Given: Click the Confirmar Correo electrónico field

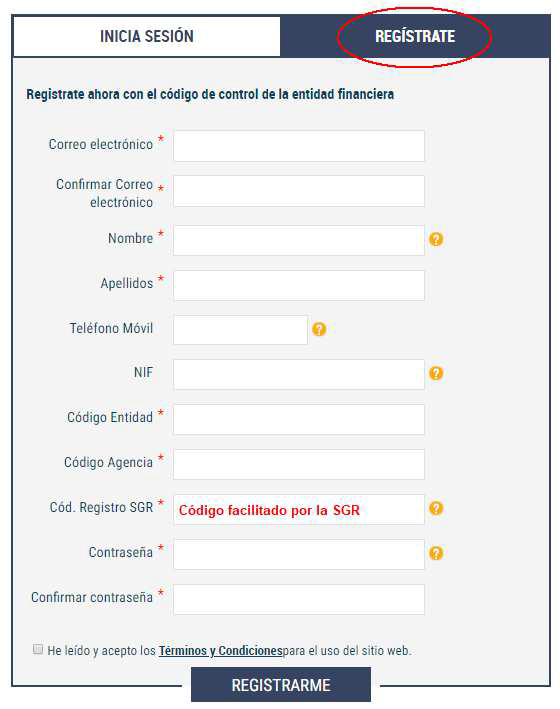Looking at the screenshot, I should click(299, 191).
